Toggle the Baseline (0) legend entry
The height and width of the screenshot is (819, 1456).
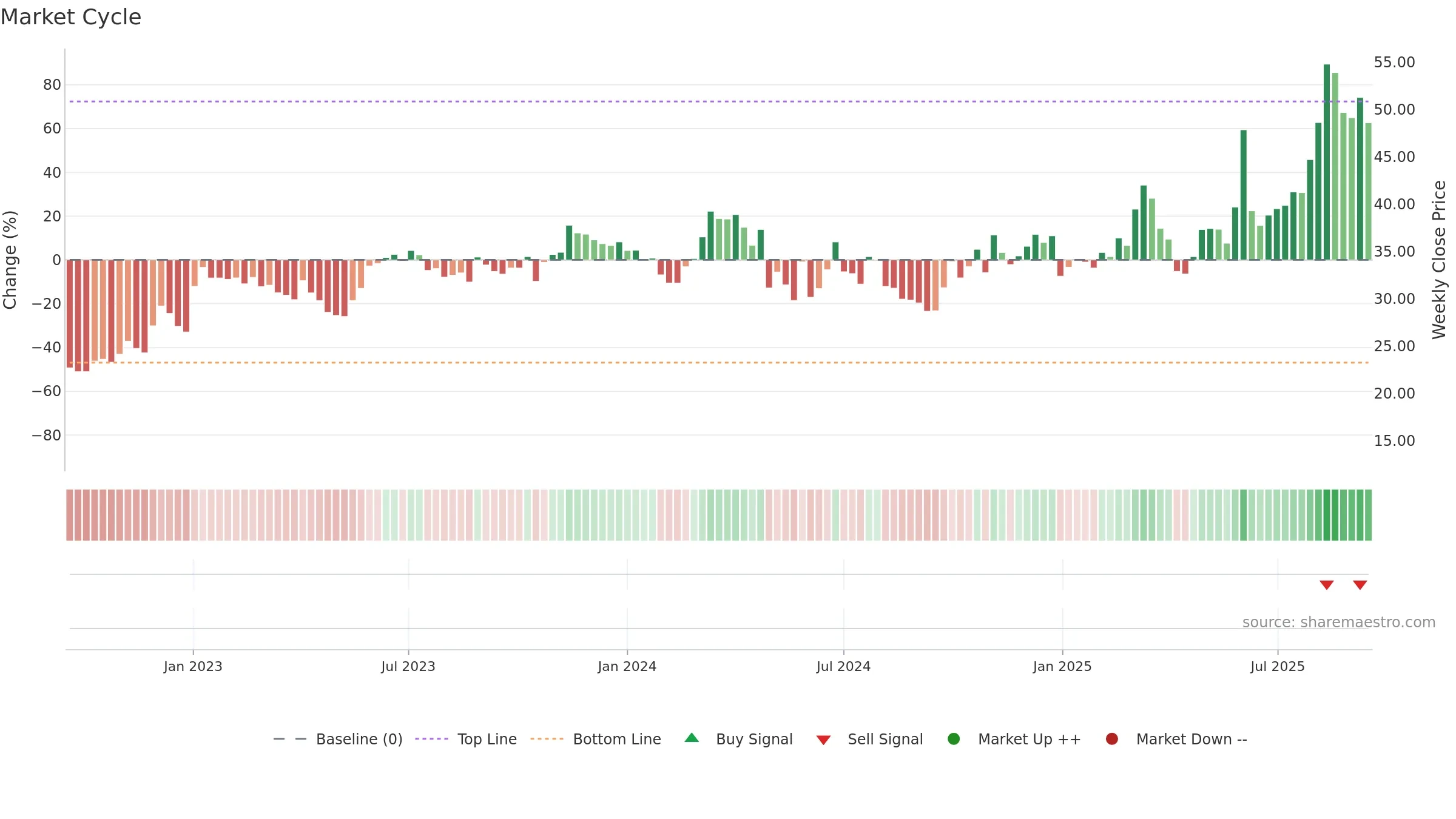338,739
